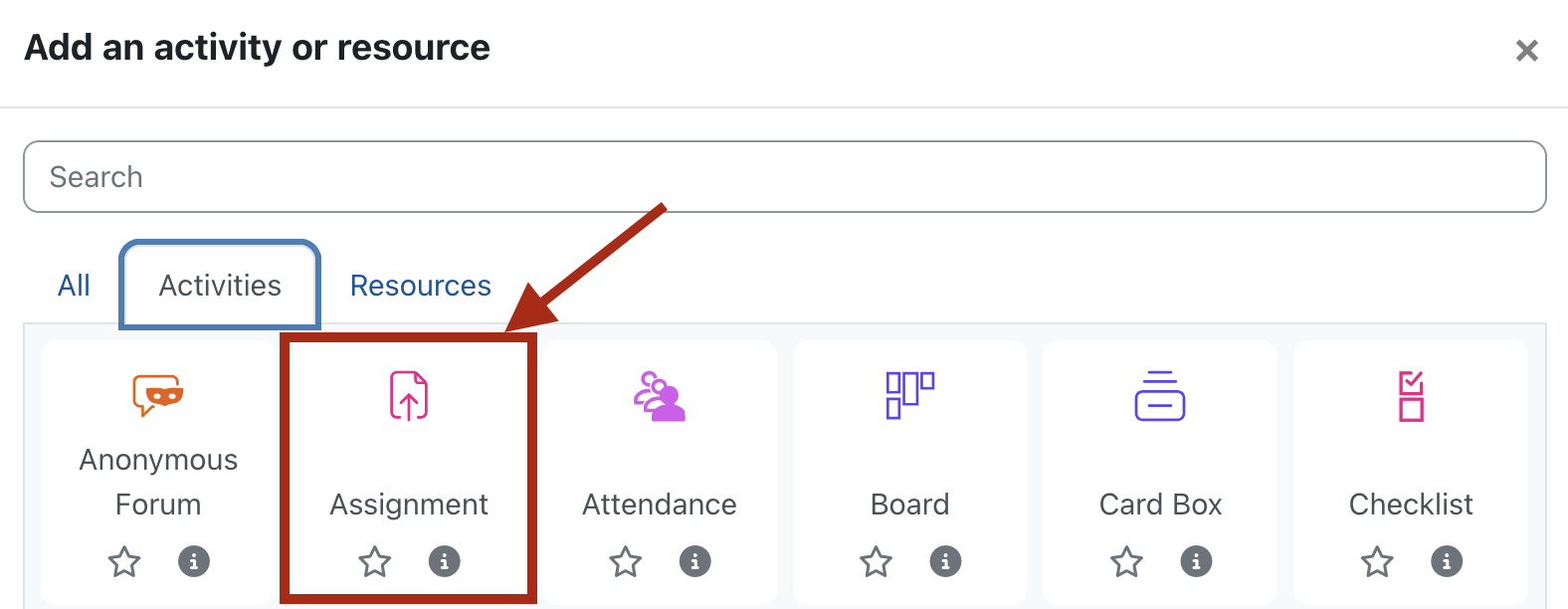Close the activity chooser dialog
This screenshot has height=609, width=1568.
tap(1526, 51)
